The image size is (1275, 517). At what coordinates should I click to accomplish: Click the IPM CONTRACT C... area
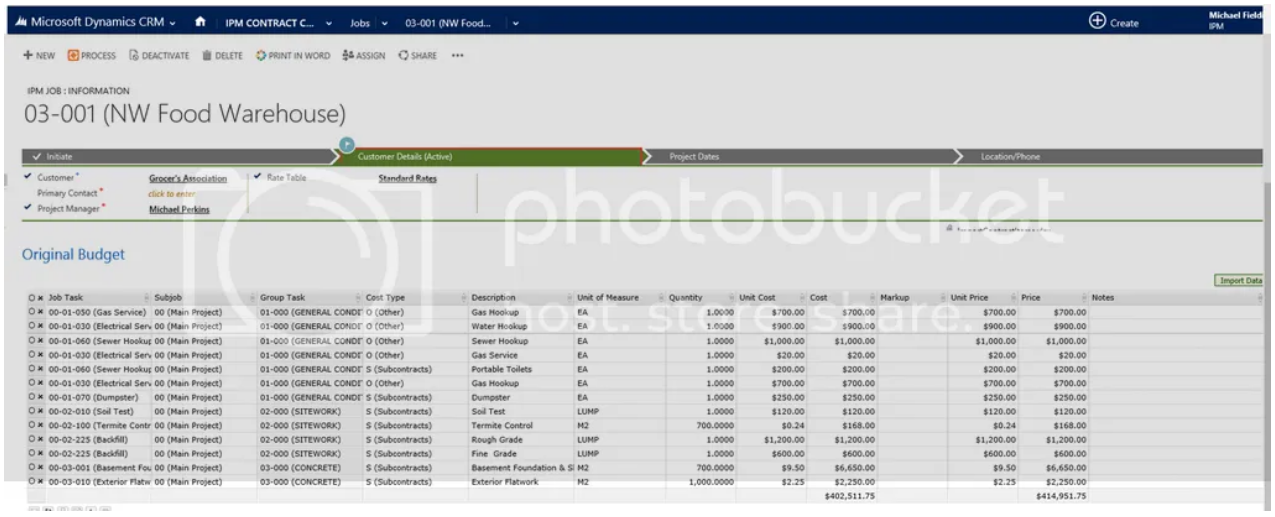coord(270,22)
